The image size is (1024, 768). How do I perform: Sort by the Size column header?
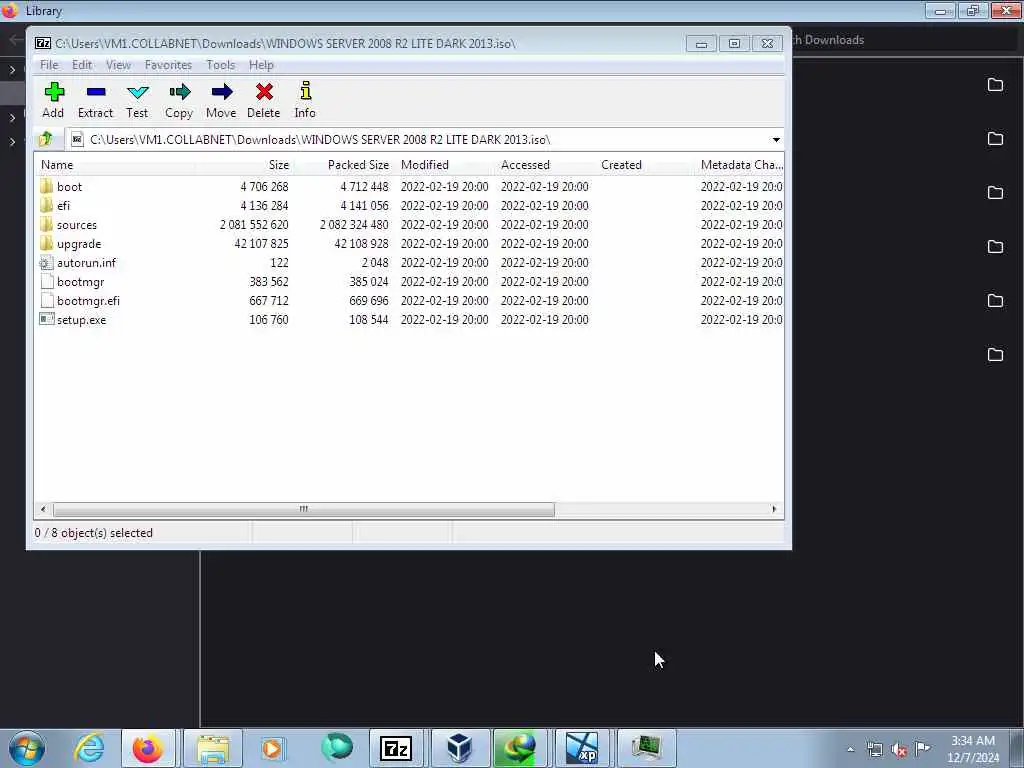(244, 165)
